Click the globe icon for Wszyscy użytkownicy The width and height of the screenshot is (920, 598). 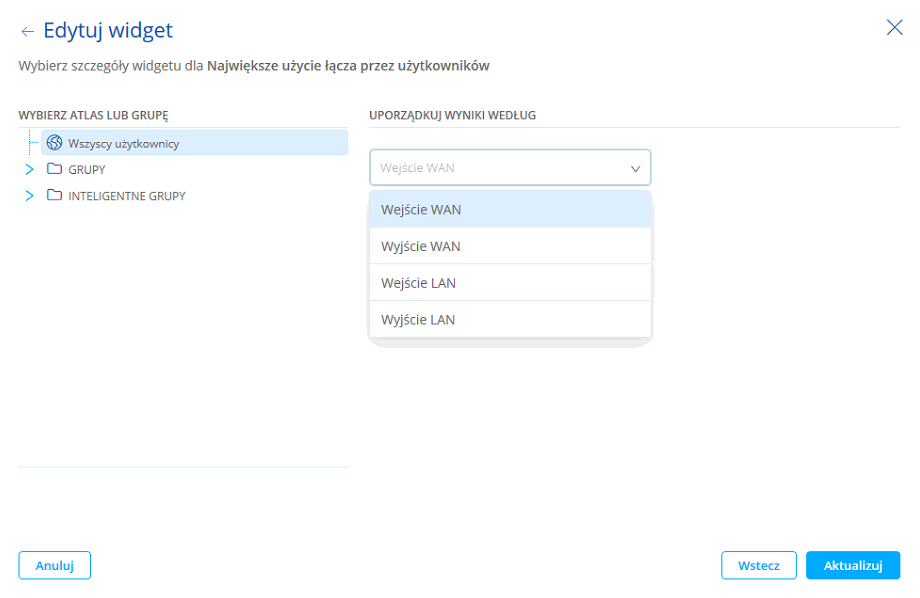(54, 143)
